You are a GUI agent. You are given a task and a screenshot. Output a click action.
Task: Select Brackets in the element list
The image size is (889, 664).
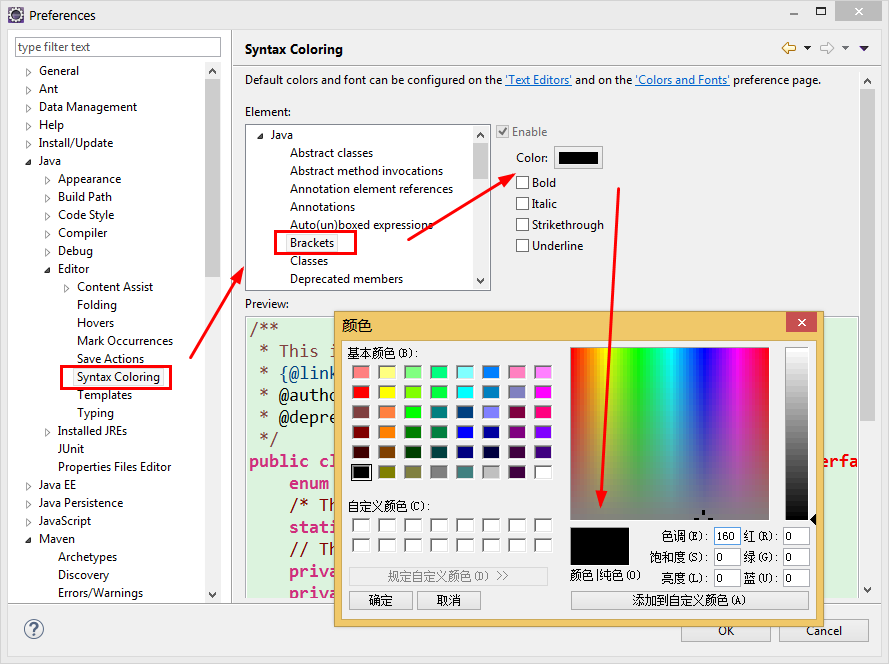312,243
